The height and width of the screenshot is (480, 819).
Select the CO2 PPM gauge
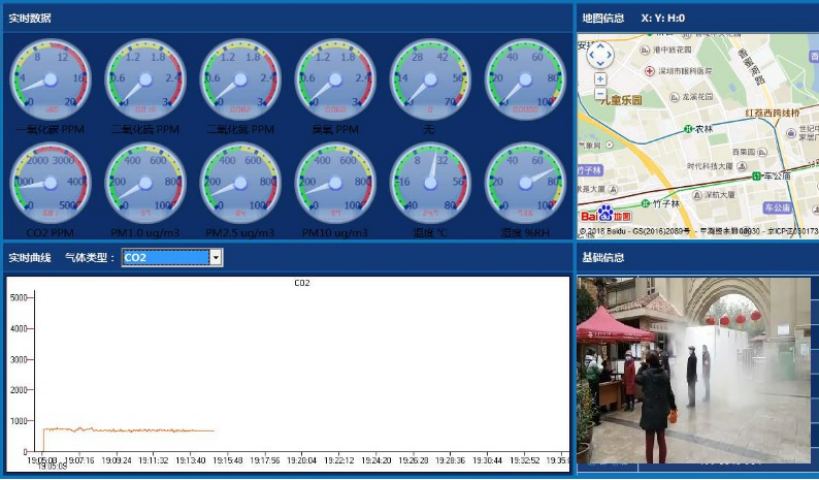(x=50, y=184)
